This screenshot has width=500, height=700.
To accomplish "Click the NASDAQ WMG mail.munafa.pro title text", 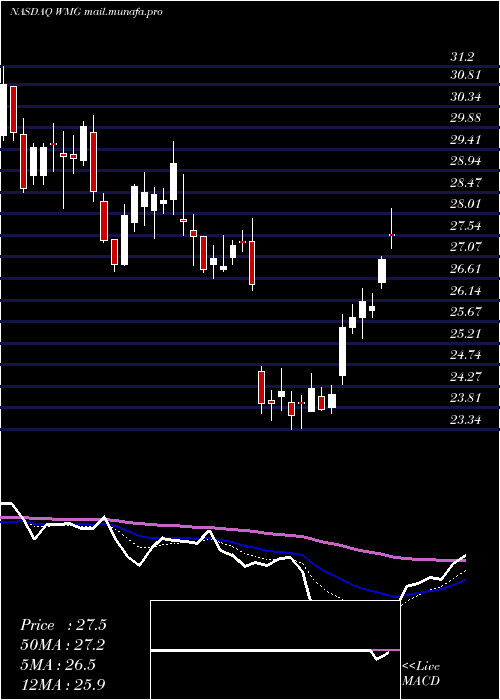I will pyautogui.click(x=86, y=12).
